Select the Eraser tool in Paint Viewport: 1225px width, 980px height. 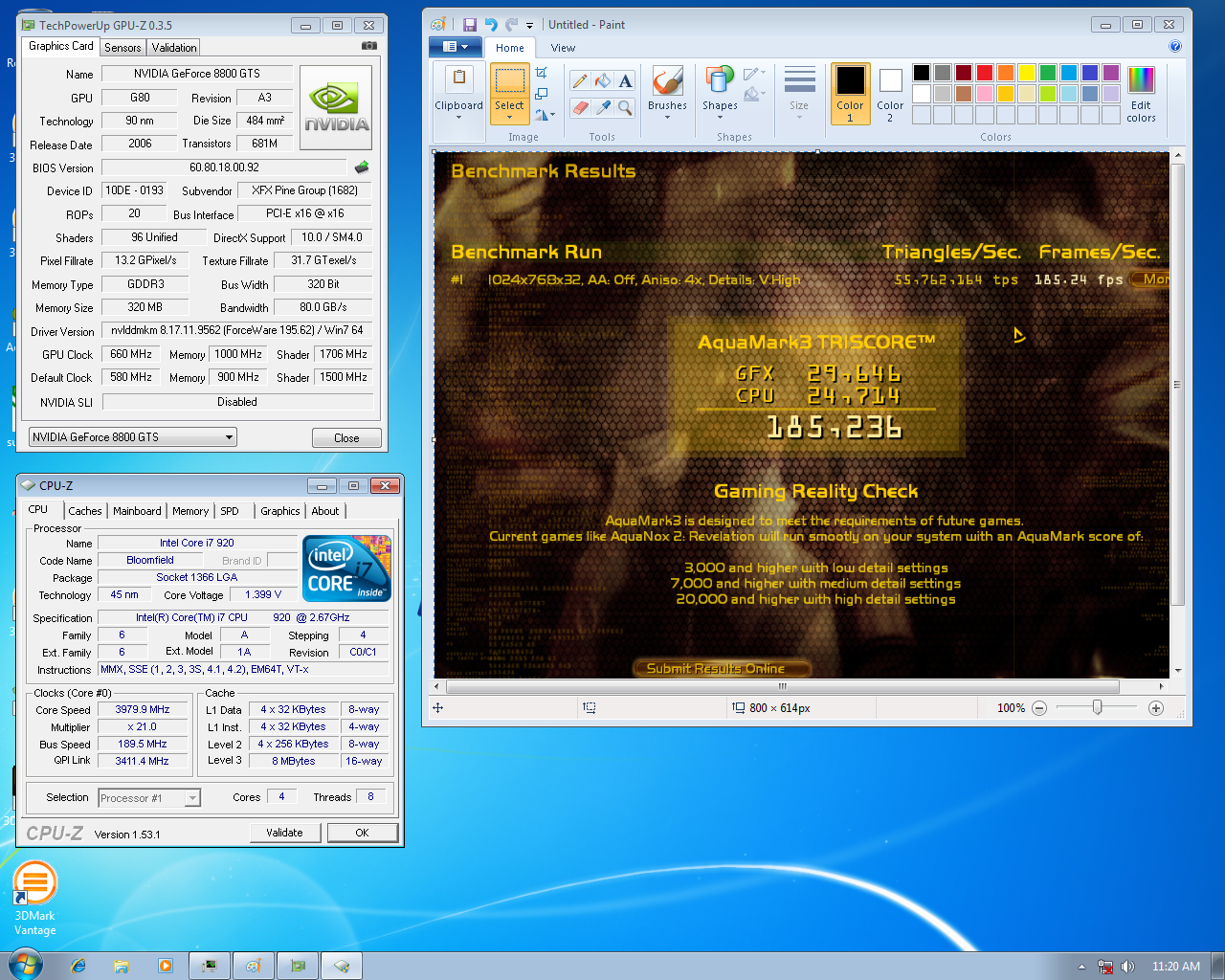(580, 108)
